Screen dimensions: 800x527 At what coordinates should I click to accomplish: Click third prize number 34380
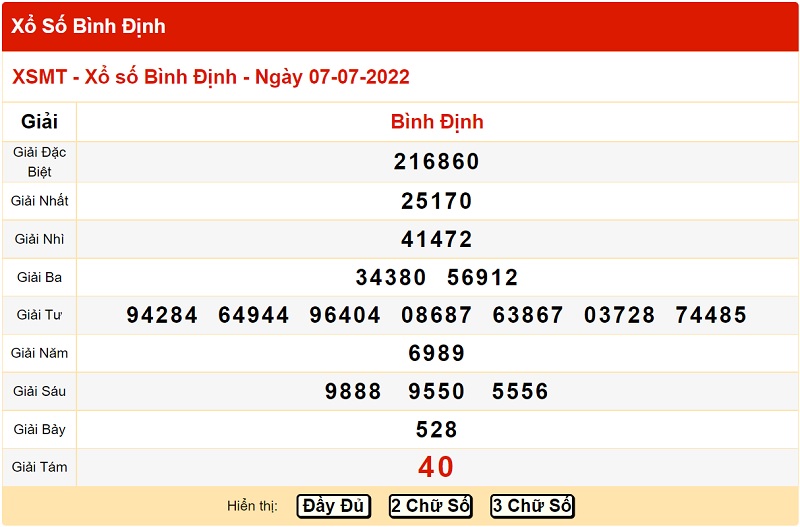coord(391,278)
